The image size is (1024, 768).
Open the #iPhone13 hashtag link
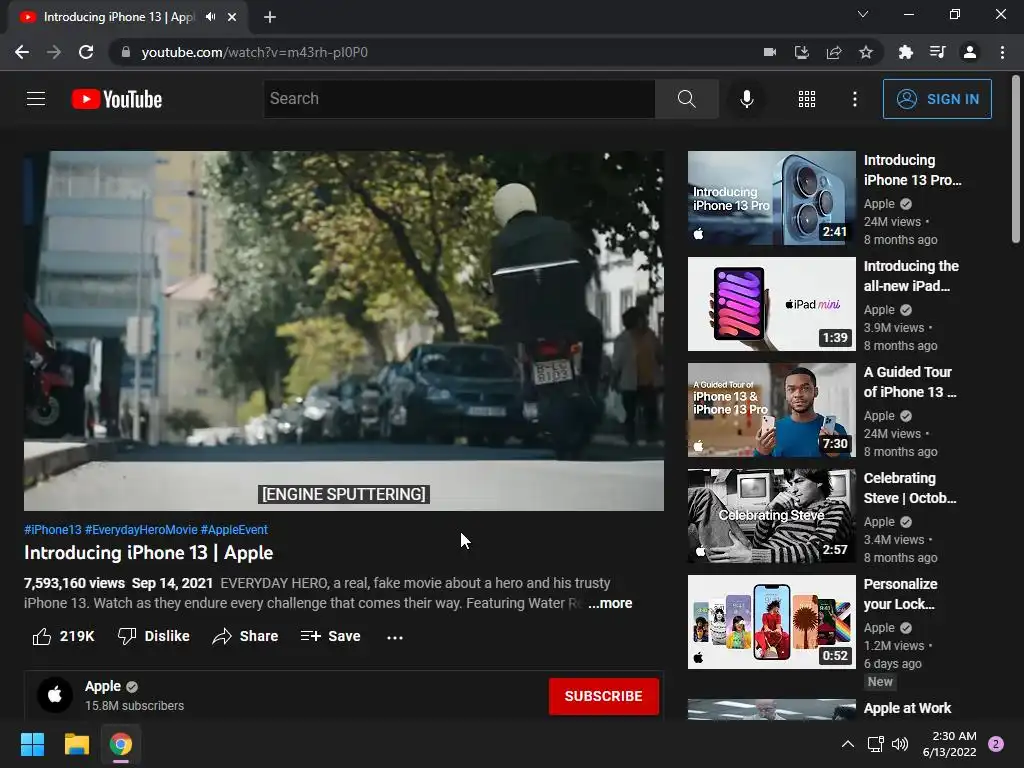[53, 530]
